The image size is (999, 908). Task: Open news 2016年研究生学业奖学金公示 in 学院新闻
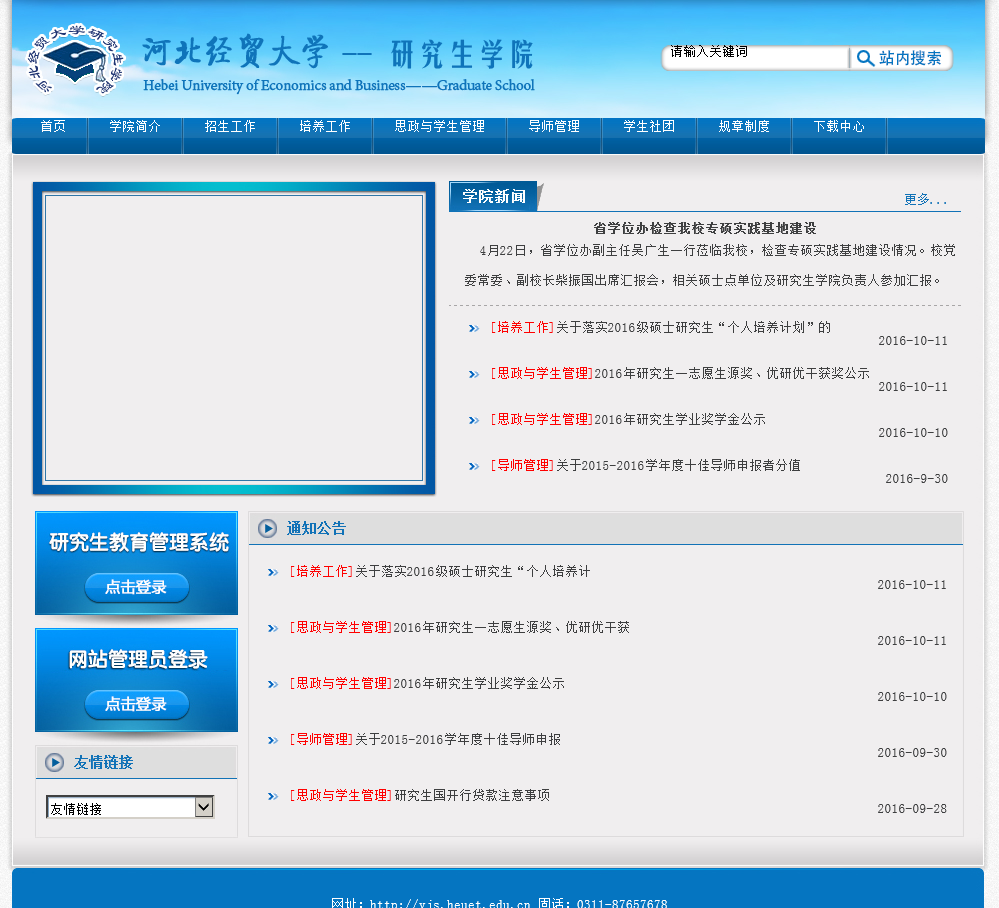tap(680, 419)
